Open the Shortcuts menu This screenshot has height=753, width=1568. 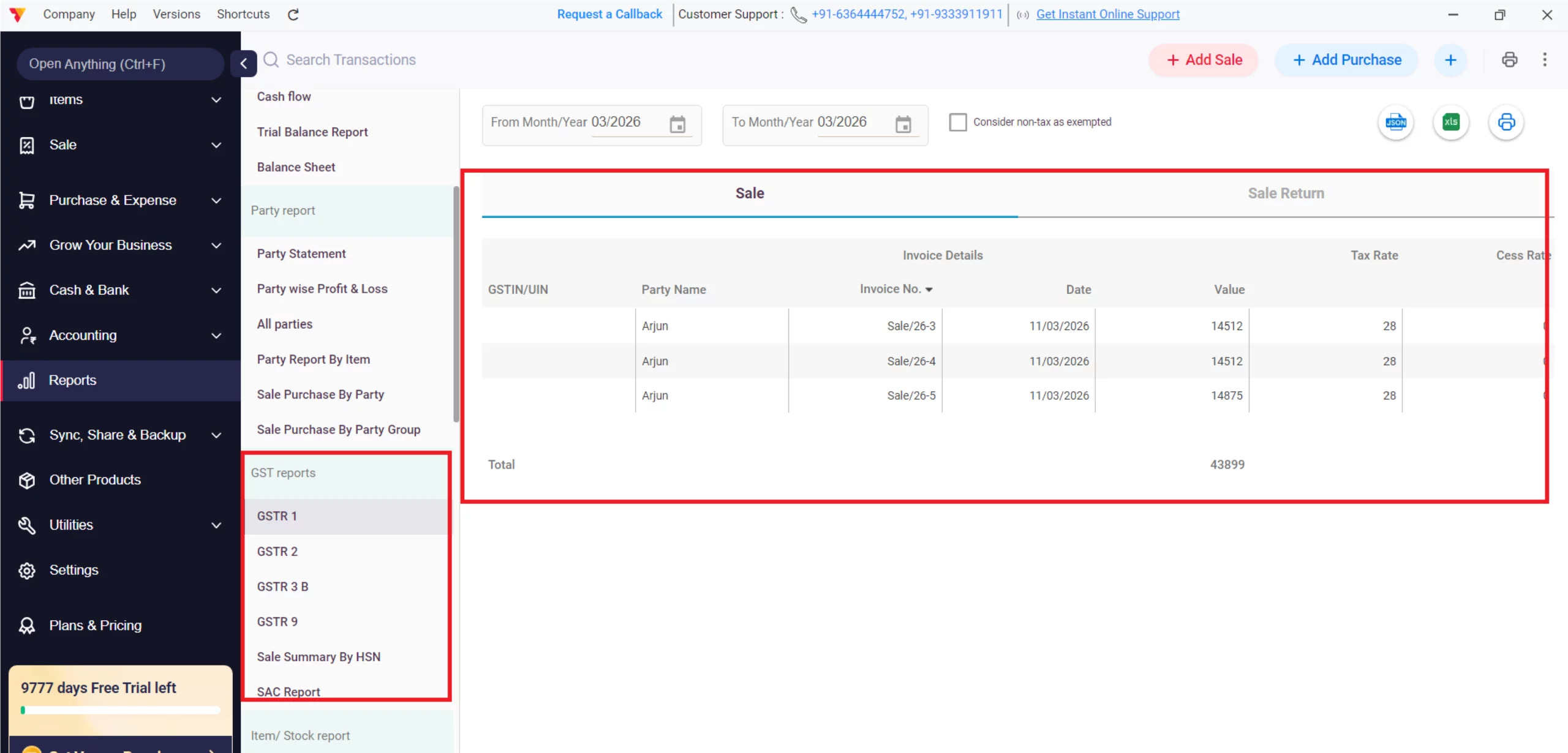click(x=243, y=13)
